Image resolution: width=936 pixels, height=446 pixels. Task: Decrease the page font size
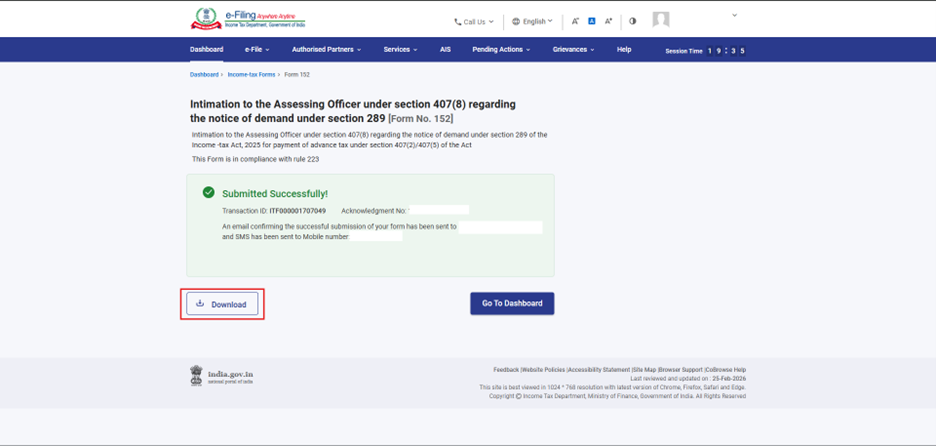click(575, 21)
